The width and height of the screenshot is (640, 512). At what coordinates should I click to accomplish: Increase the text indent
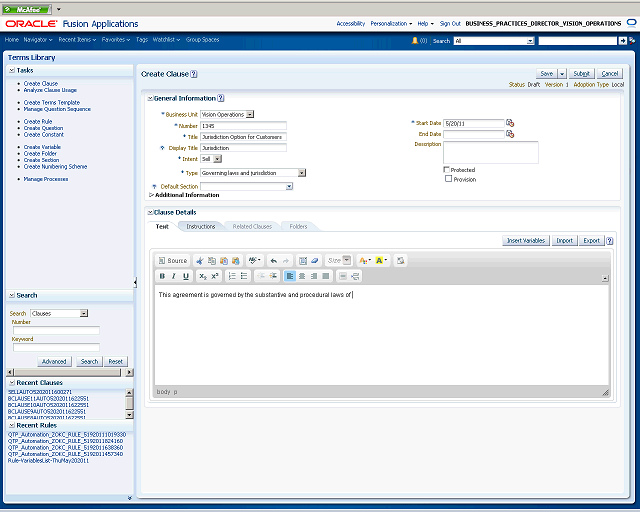click(x=273, y=276)
